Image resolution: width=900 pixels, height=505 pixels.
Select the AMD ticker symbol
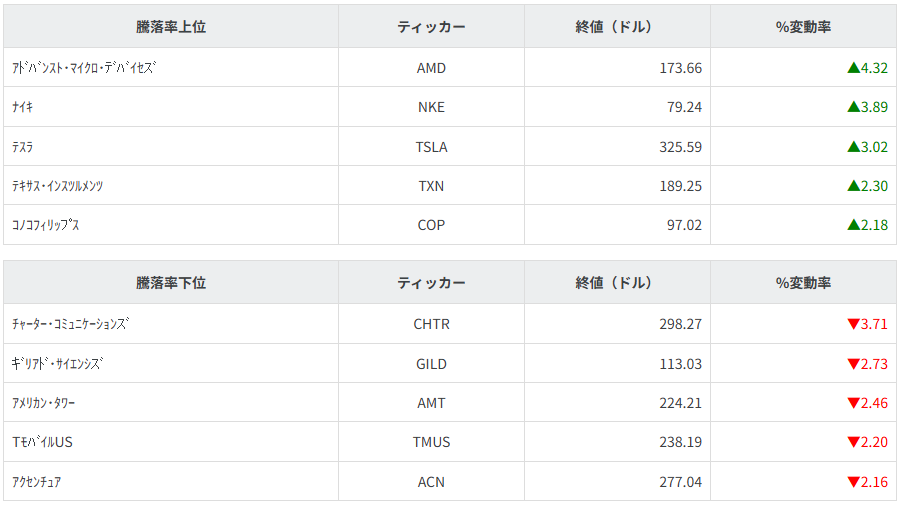(x=431, y=68)
